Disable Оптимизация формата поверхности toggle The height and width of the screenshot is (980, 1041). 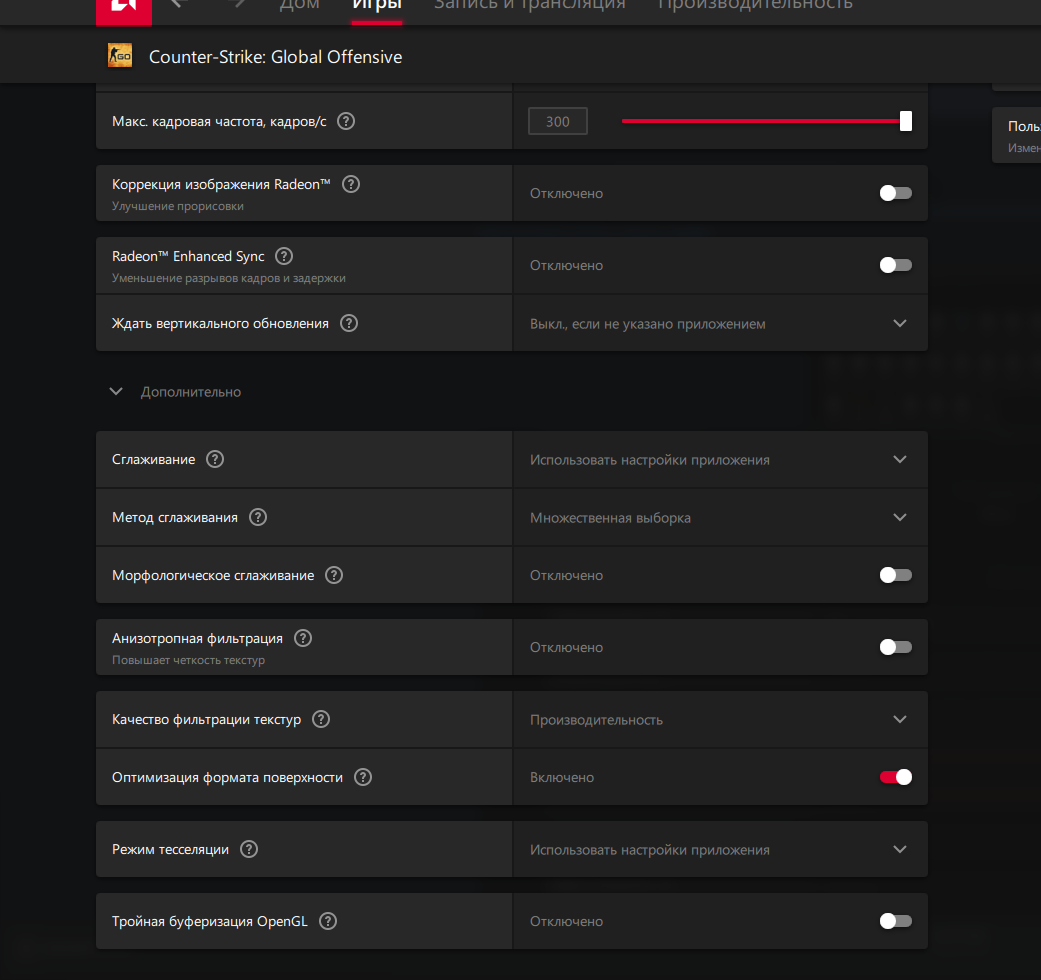pos(895,777)
